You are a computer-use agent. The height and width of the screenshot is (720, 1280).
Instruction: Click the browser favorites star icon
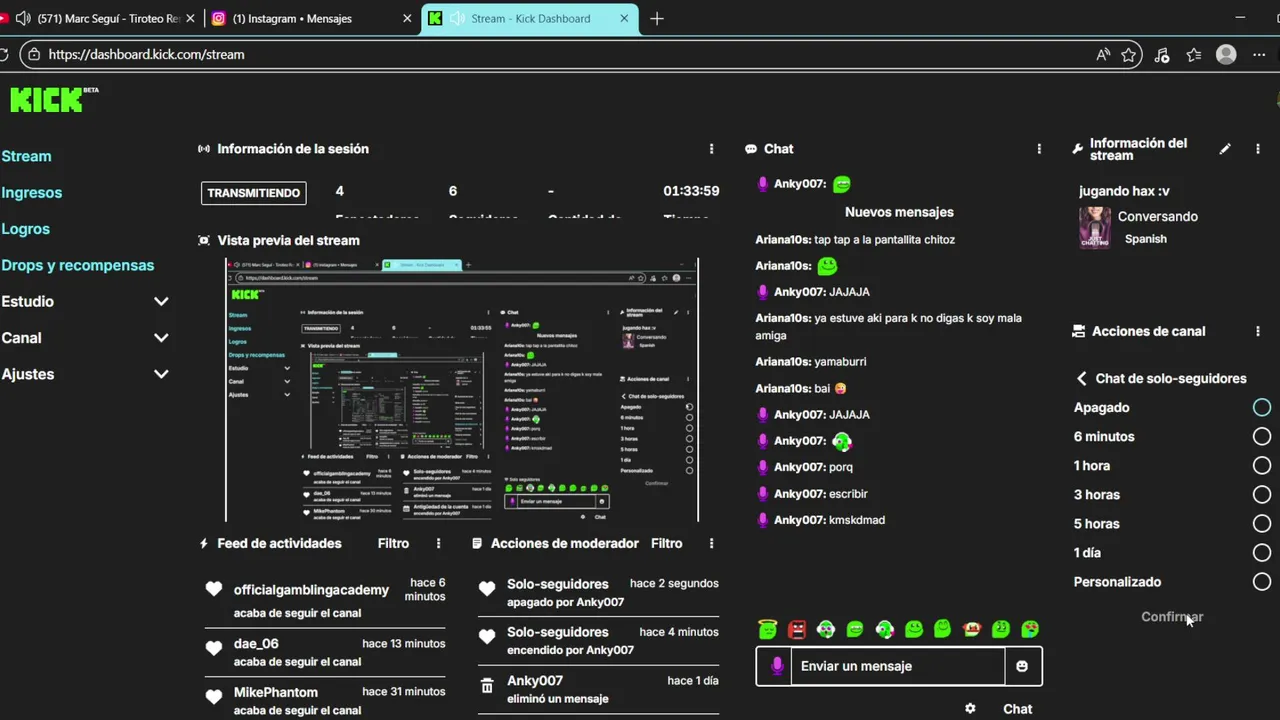click(x=1129, y=55)
